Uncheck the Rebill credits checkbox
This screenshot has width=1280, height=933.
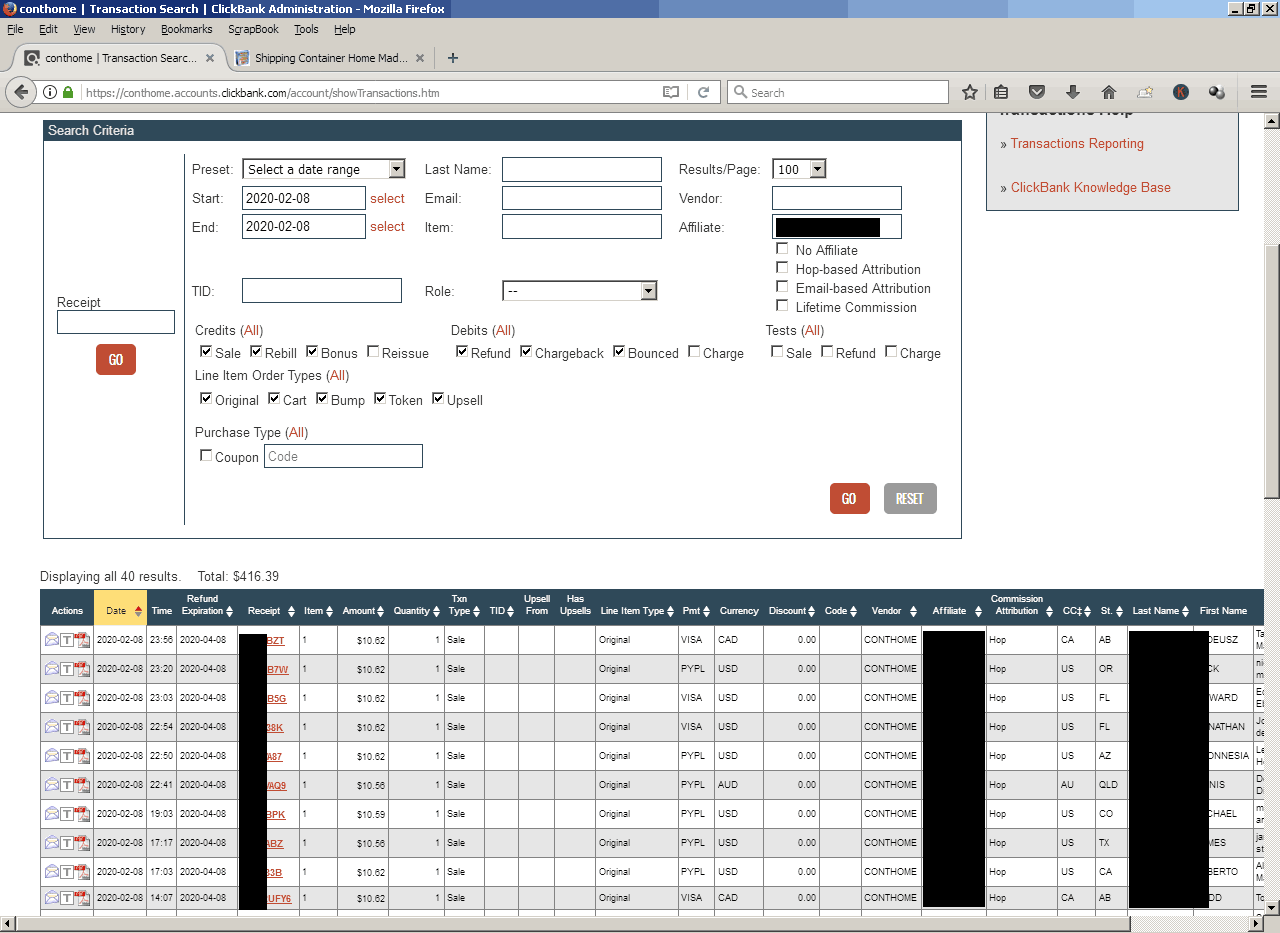(256, 352)
